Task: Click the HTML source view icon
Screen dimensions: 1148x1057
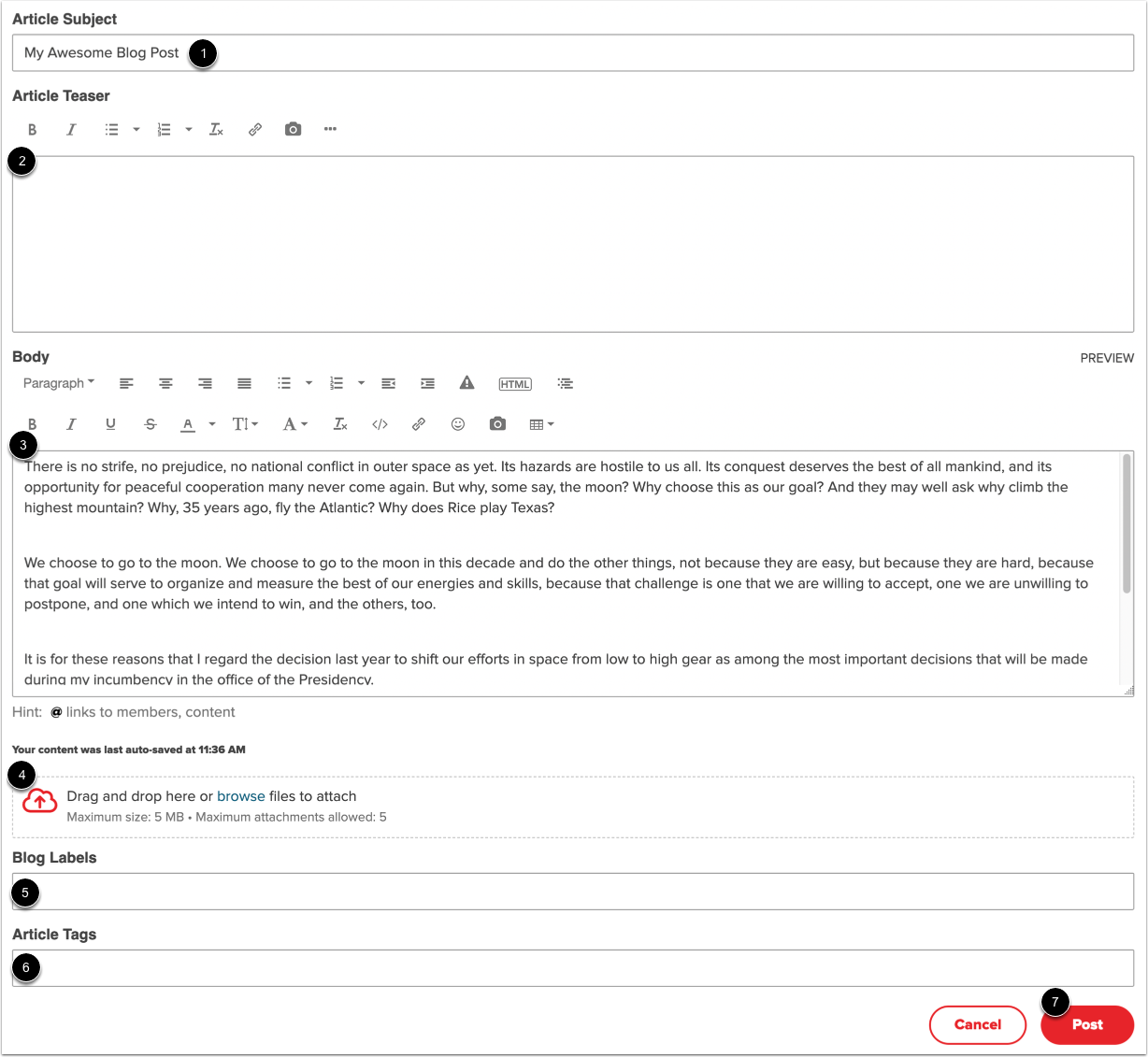Action: (515, 383)
